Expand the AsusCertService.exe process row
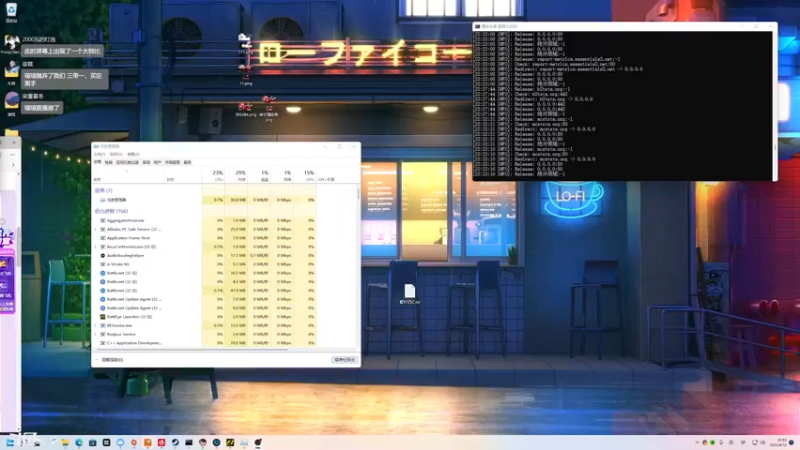 coord(95,246)
